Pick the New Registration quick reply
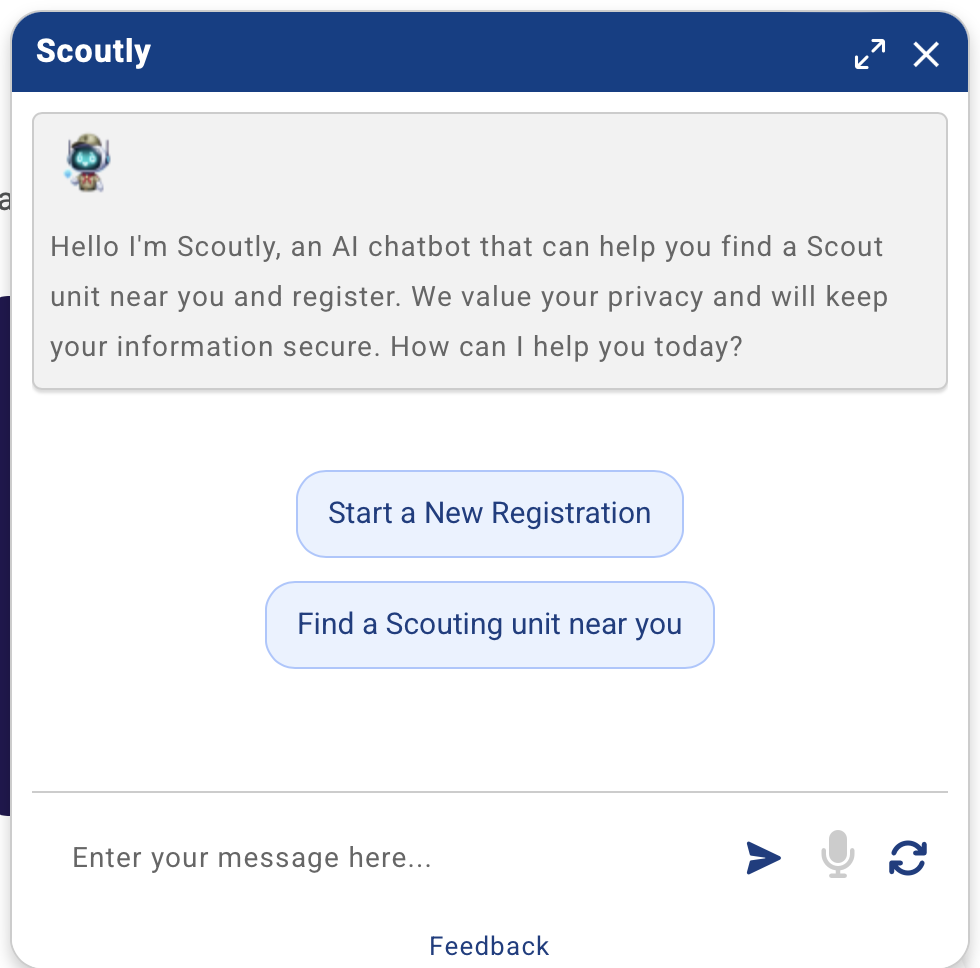Image resolution: width=980 pixels, height=968 pixels. click(x=489, y=514)
